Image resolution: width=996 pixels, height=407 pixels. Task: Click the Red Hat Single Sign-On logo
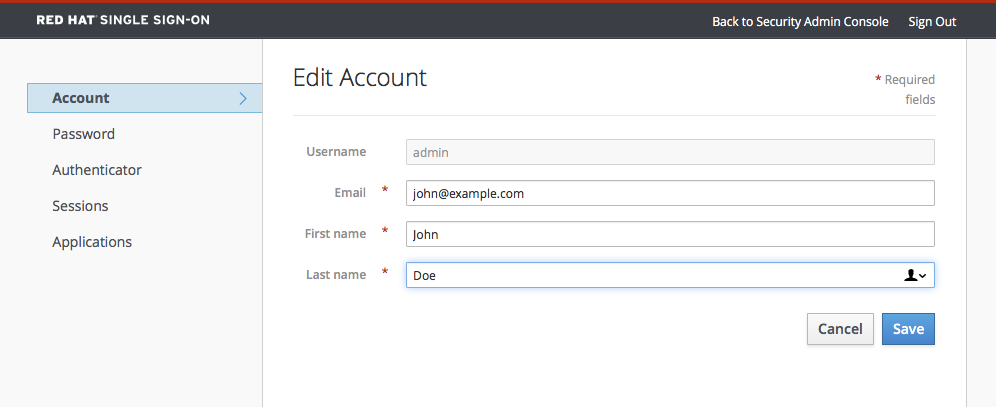pos(123,20)
